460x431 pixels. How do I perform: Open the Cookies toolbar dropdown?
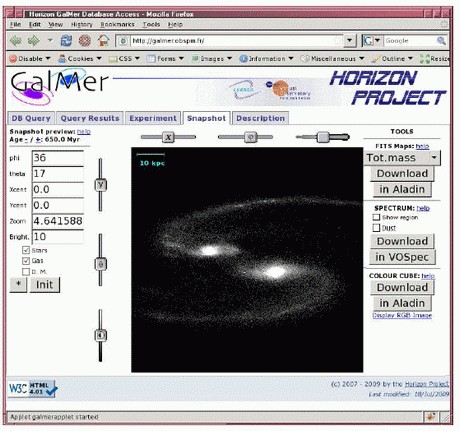80,59
